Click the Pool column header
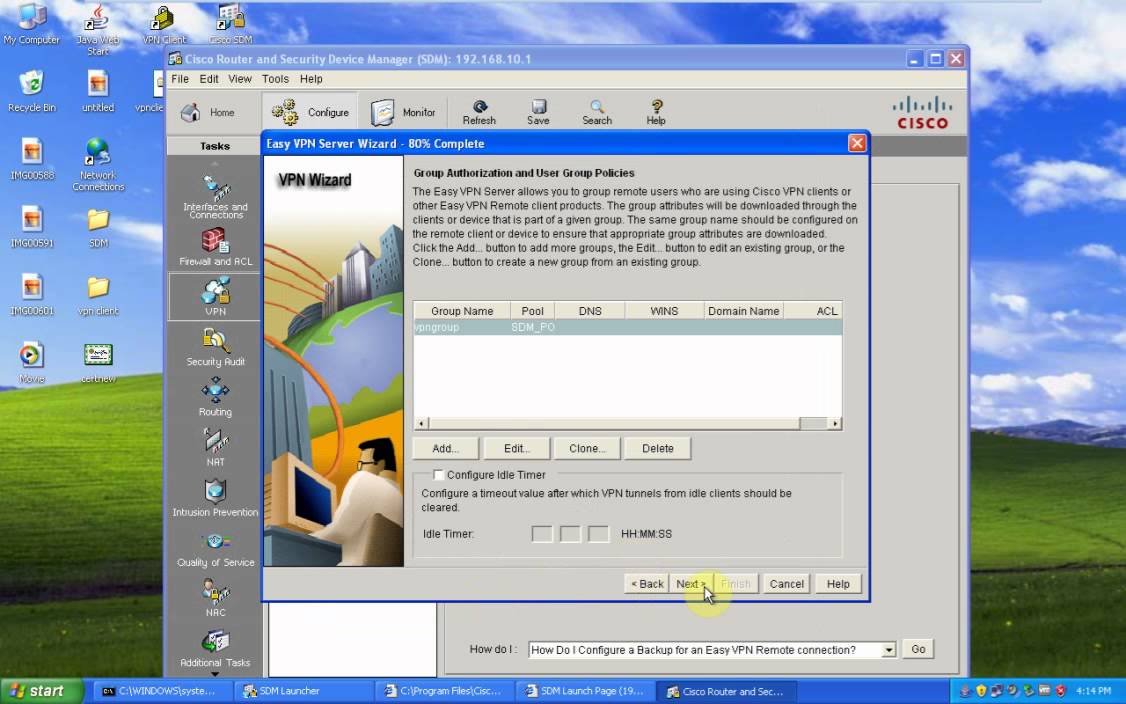The width and height of the screenshot is (1126, 704). [532, 311]
